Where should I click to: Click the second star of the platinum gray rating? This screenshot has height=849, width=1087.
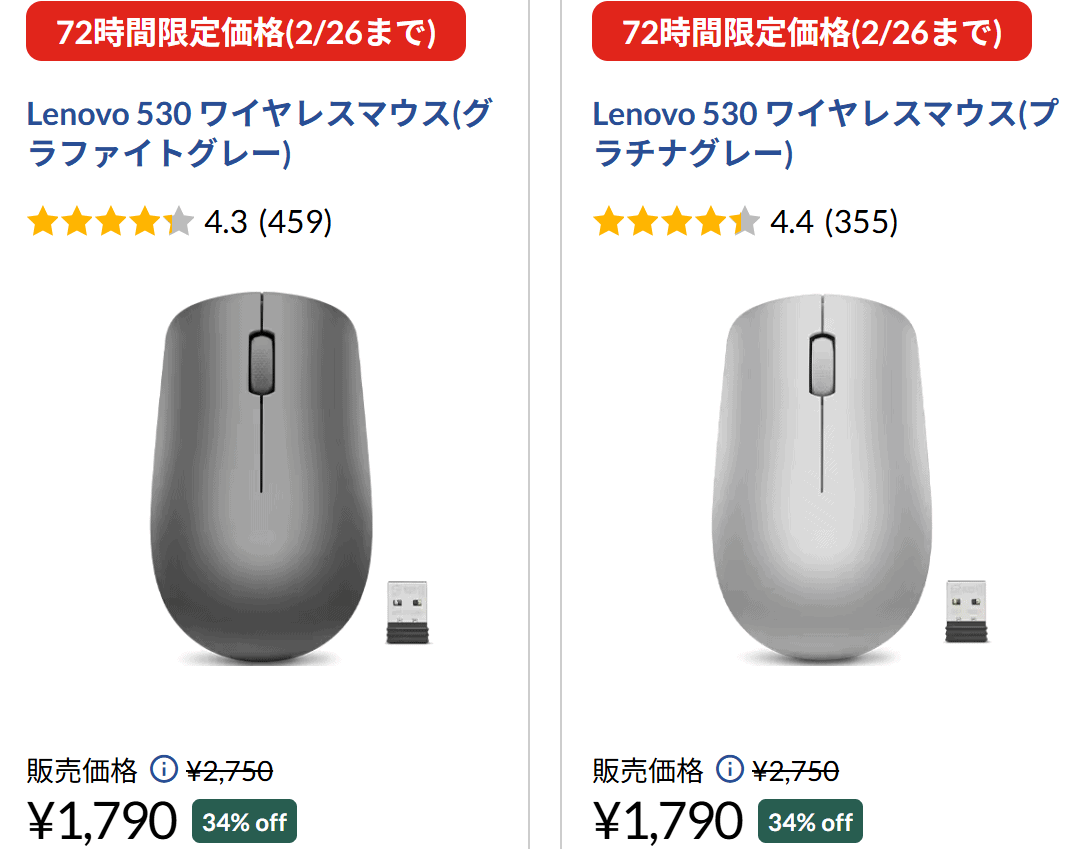coord(644,221)
